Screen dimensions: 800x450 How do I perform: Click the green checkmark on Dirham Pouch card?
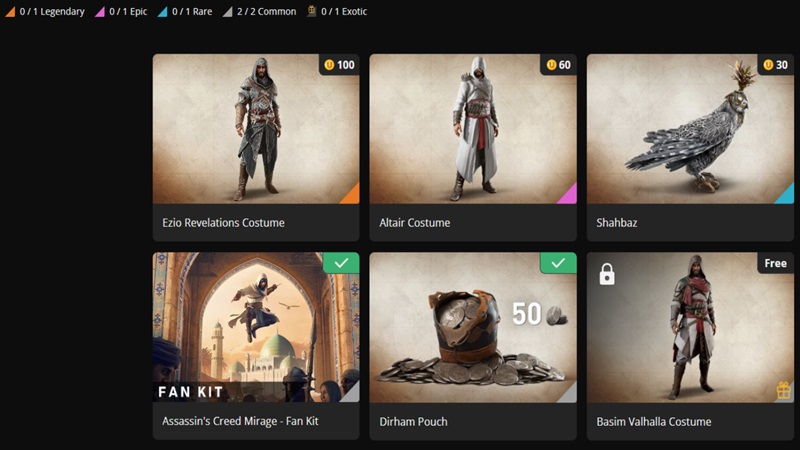[558, 263]
